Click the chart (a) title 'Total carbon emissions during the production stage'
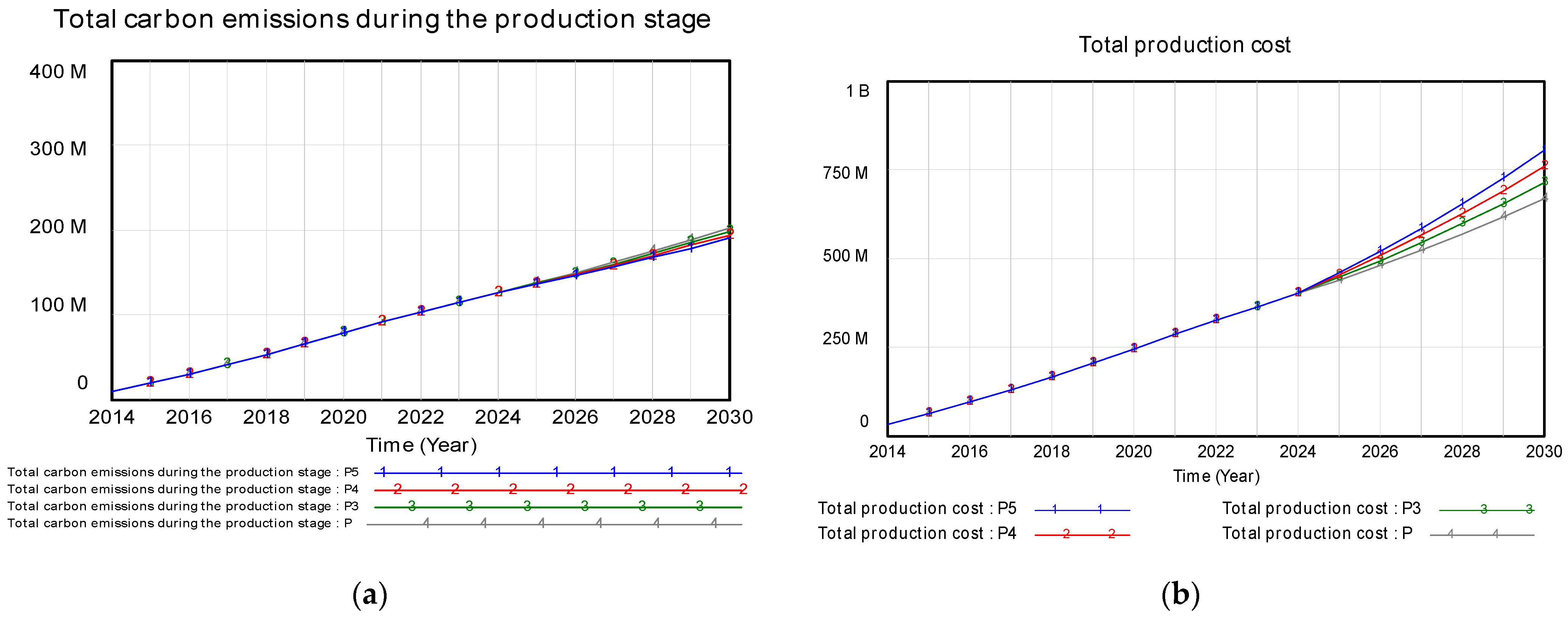This screenshot has width=1568, height=618. tap(382, 19)
